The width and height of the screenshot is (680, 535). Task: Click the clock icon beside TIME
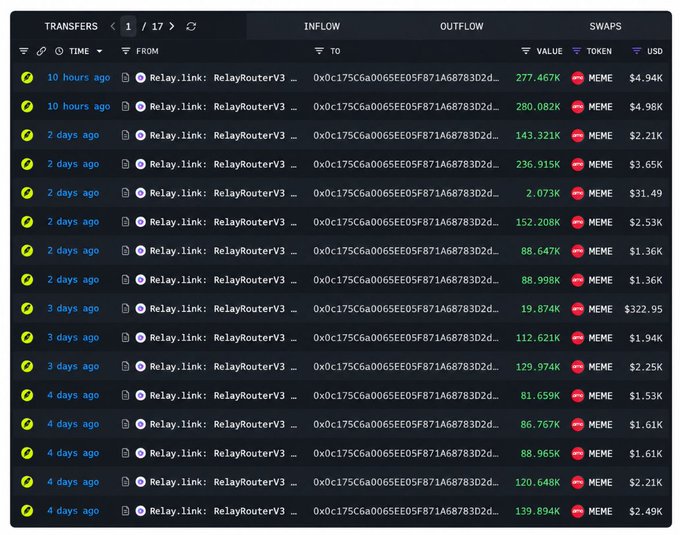[59, 51]
